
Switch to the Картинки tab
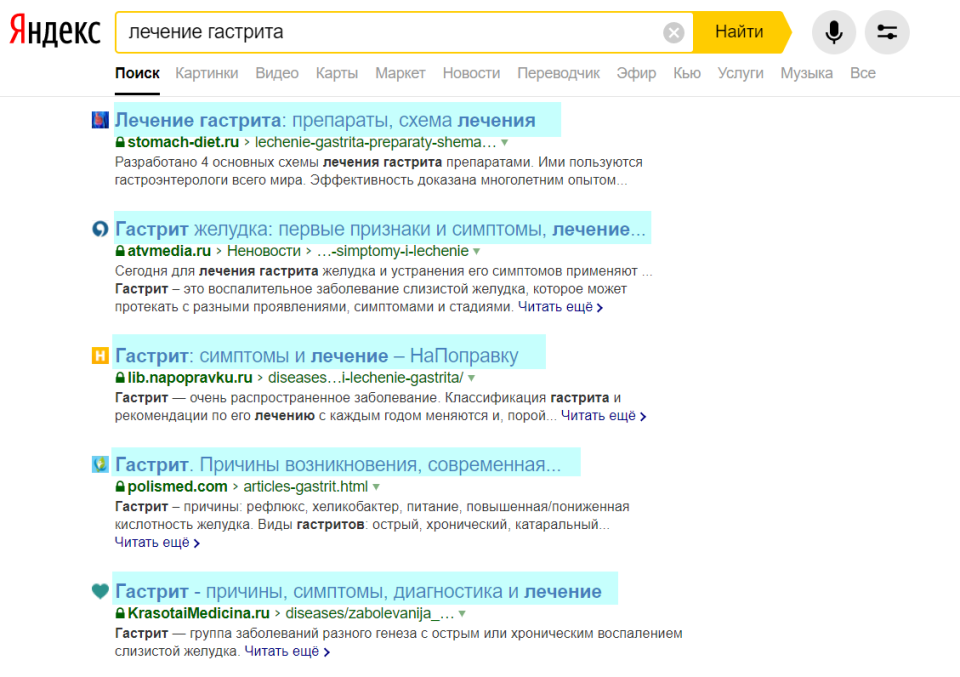coord(206,73)
